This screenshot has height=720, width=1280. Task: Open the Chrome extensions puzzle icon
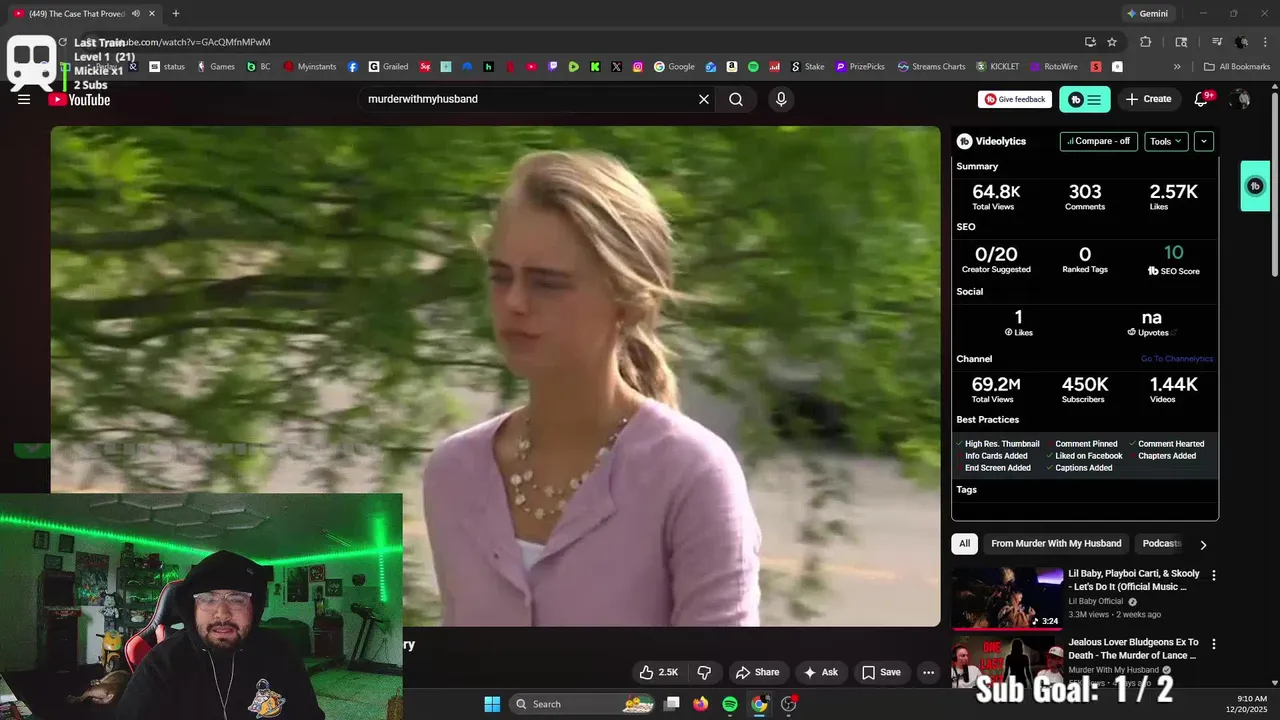tap(1146, 42)
